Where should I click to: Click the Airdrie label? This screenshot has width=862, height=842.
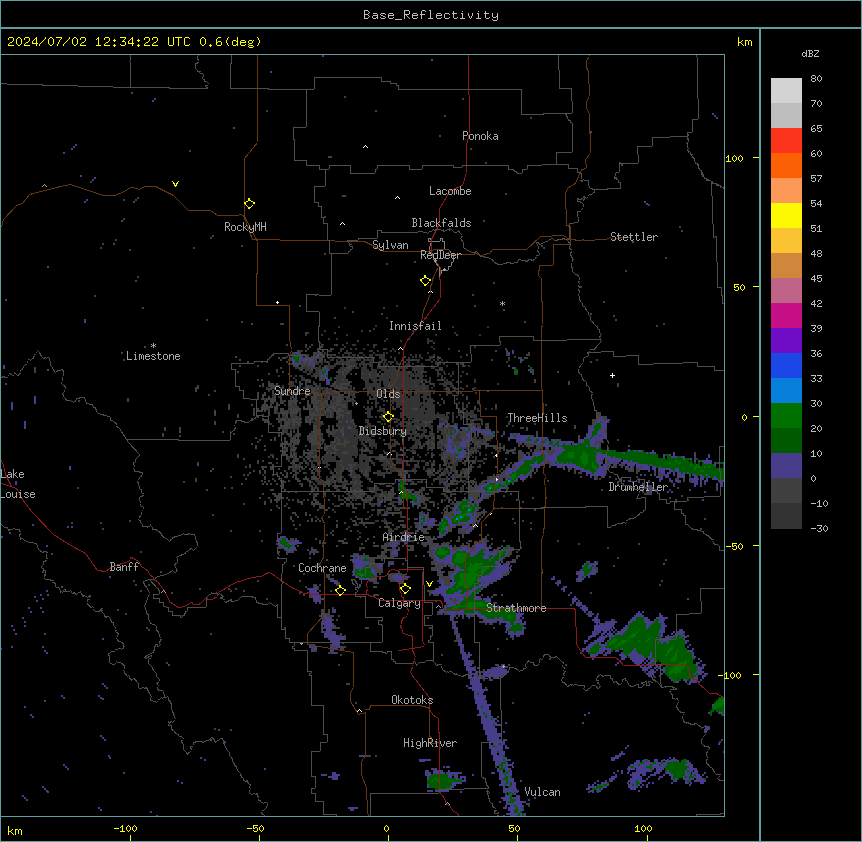coord(404,537)
